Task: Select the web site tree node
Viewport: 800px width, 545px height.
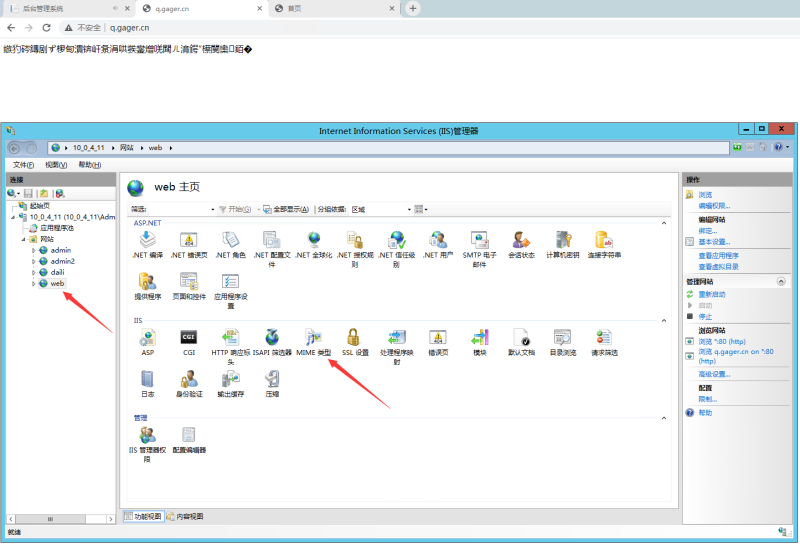Action: click(57, 283)
